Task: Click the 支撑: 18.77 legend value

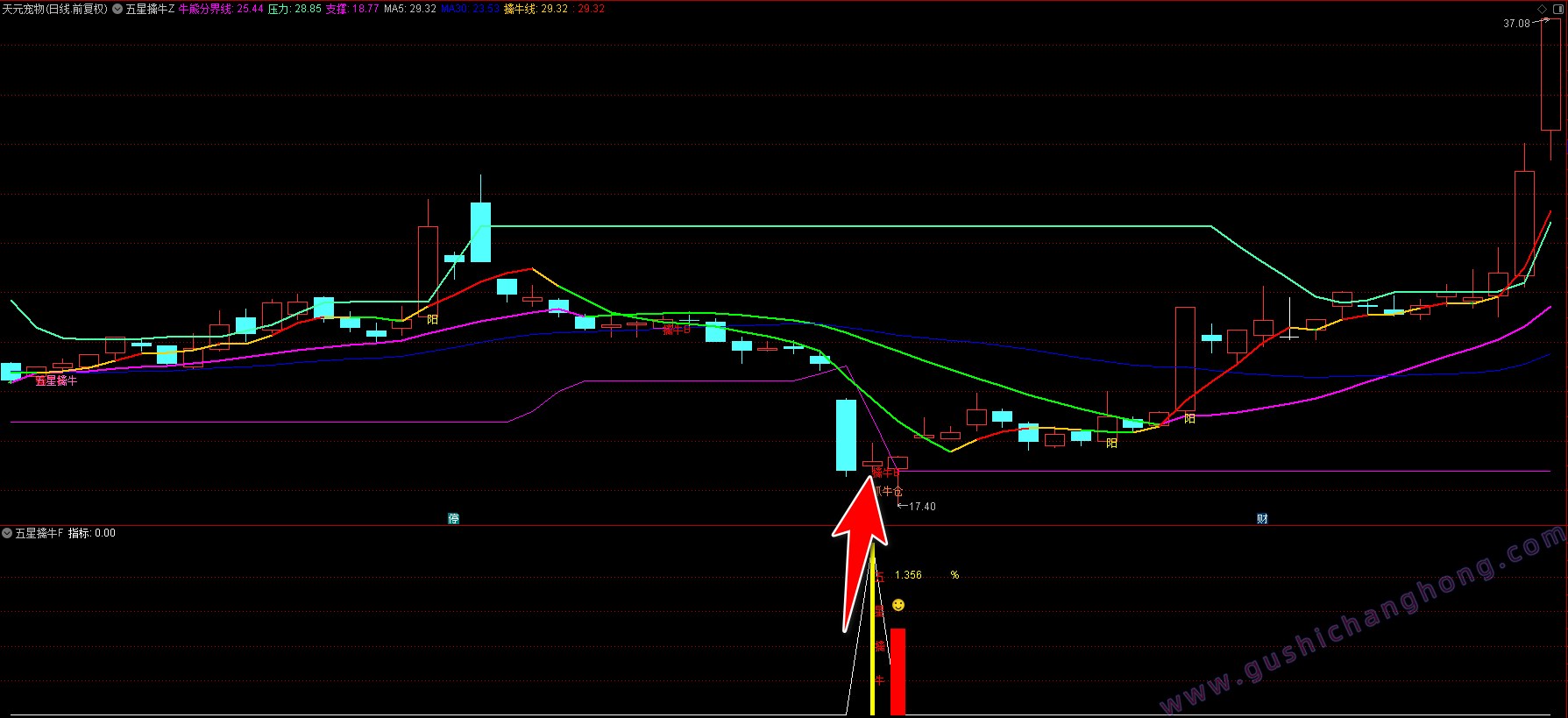Action: click(x=352, y=9)
